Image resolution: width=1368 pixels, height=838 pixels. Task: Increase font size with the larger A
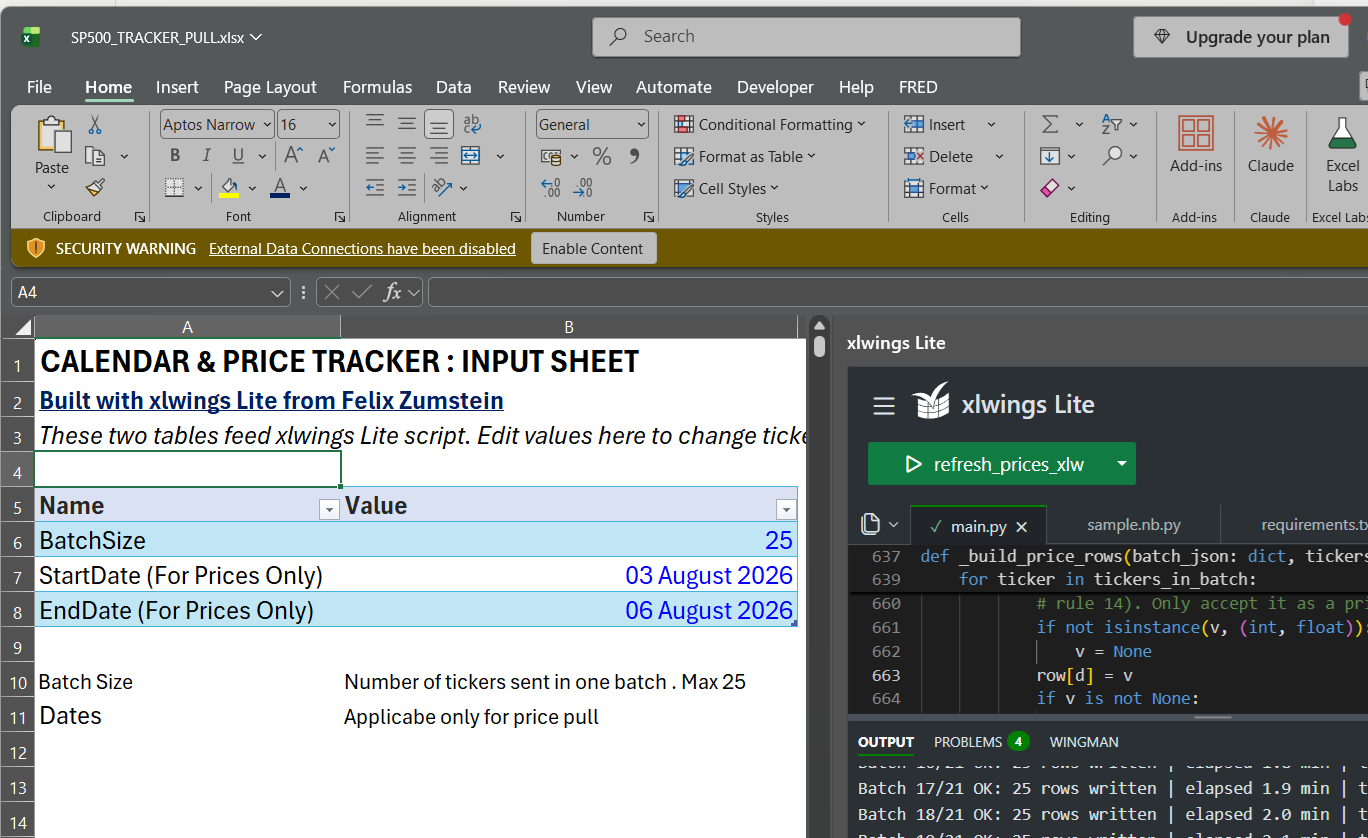(x=293, y=155)
